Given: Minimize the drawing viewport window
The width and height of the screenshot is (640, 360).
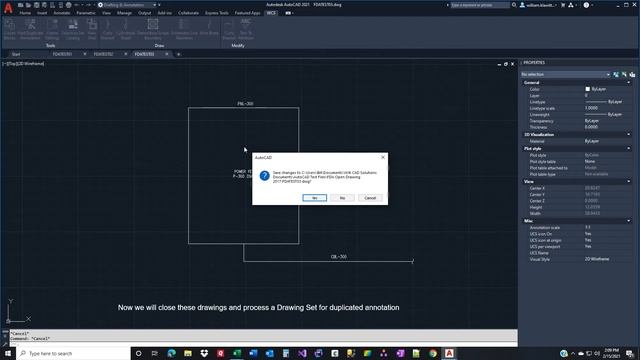Looking at the screenshot, I should pos(499,64).
